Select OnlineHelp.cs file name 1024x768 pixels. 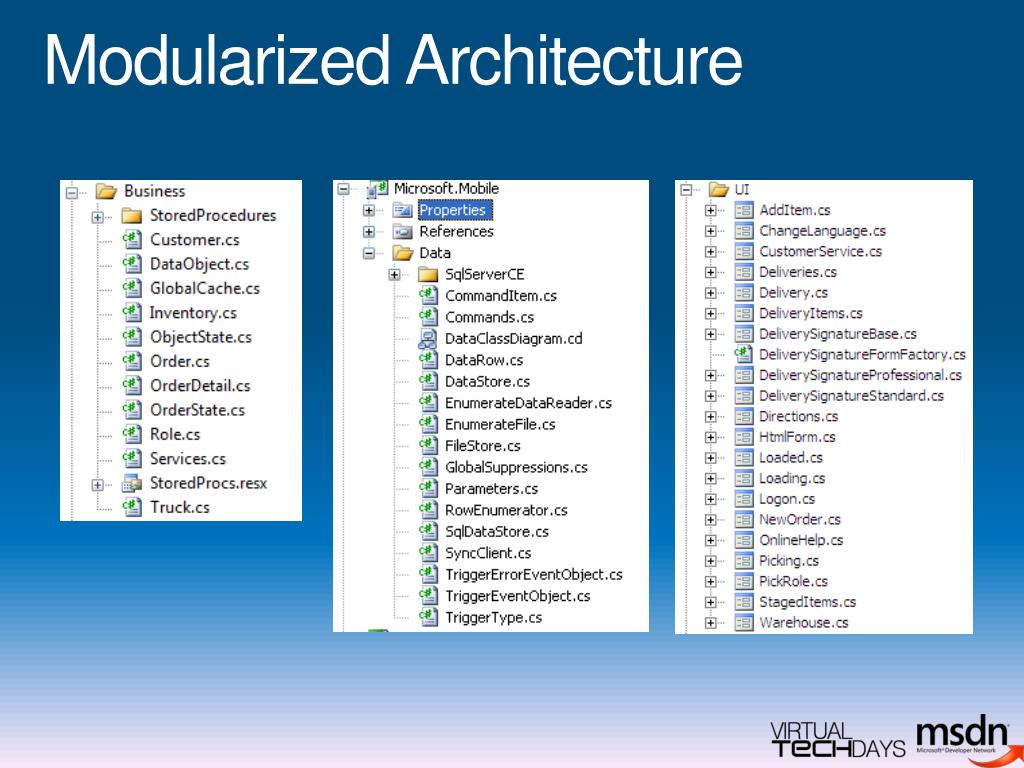(x=801, y=540)
